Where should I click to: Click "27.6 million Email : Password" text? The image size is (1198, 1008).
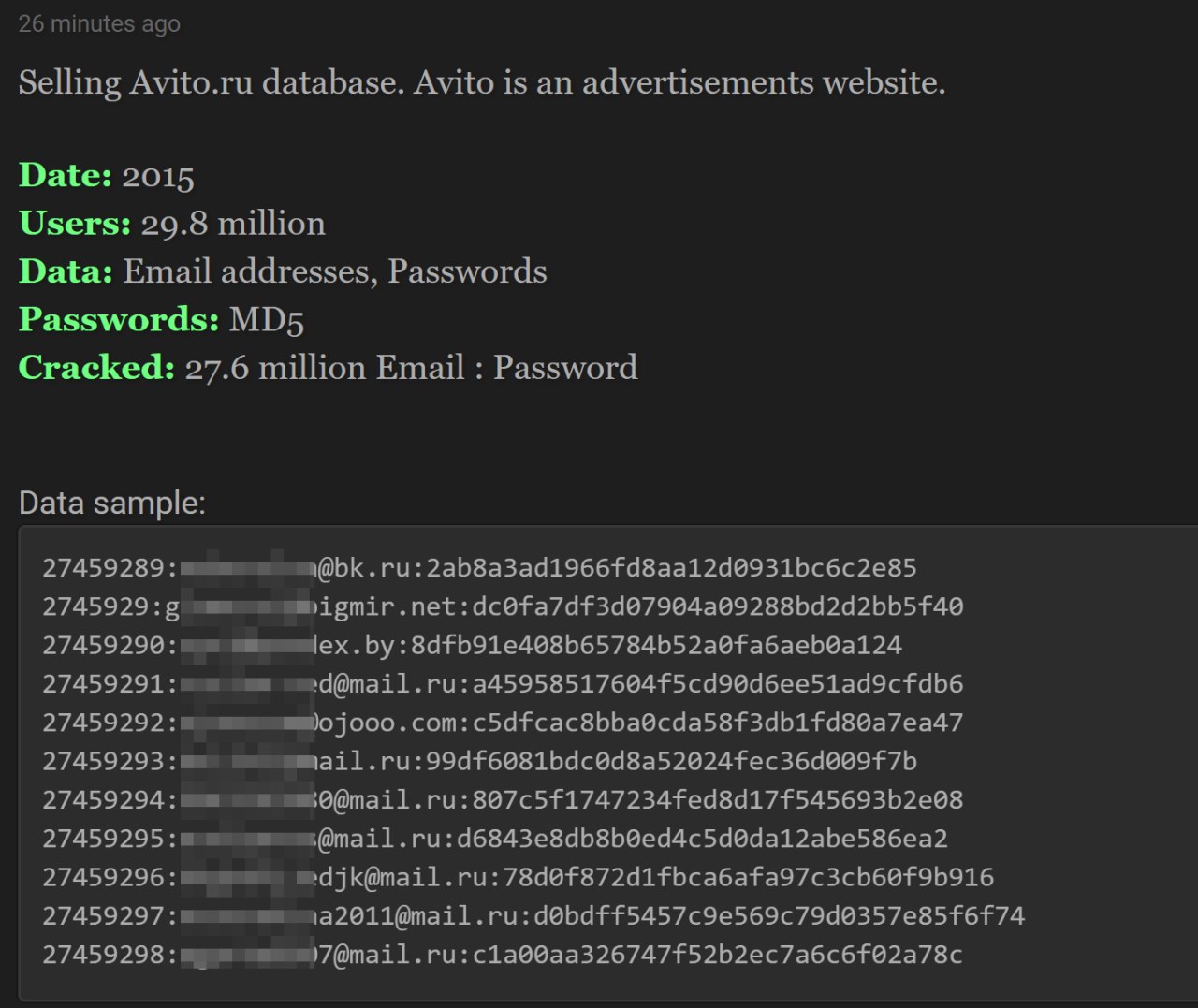pos(411,367)
